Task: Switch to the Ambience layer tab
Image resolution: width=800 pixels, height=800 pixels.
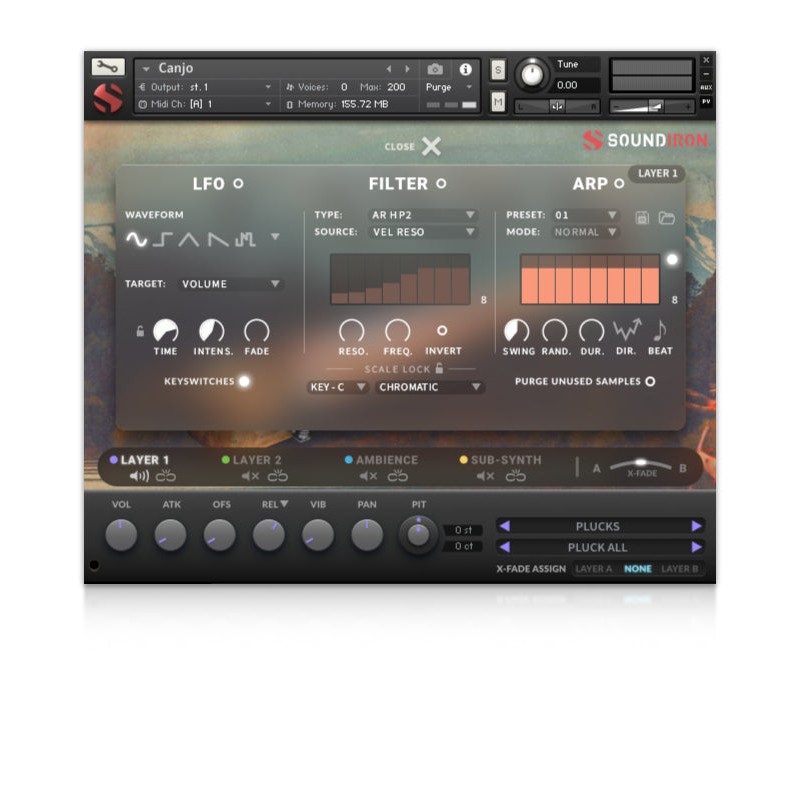Action: [381, 460]
